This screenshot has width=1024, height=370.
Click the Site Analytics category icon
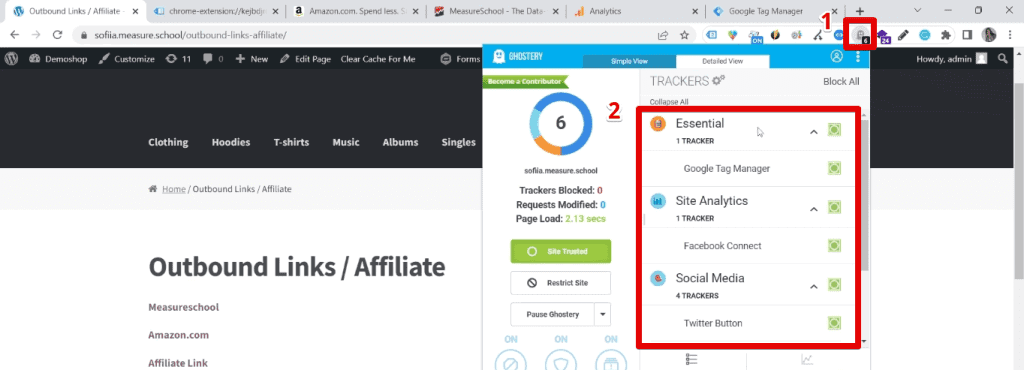(658, 201)
